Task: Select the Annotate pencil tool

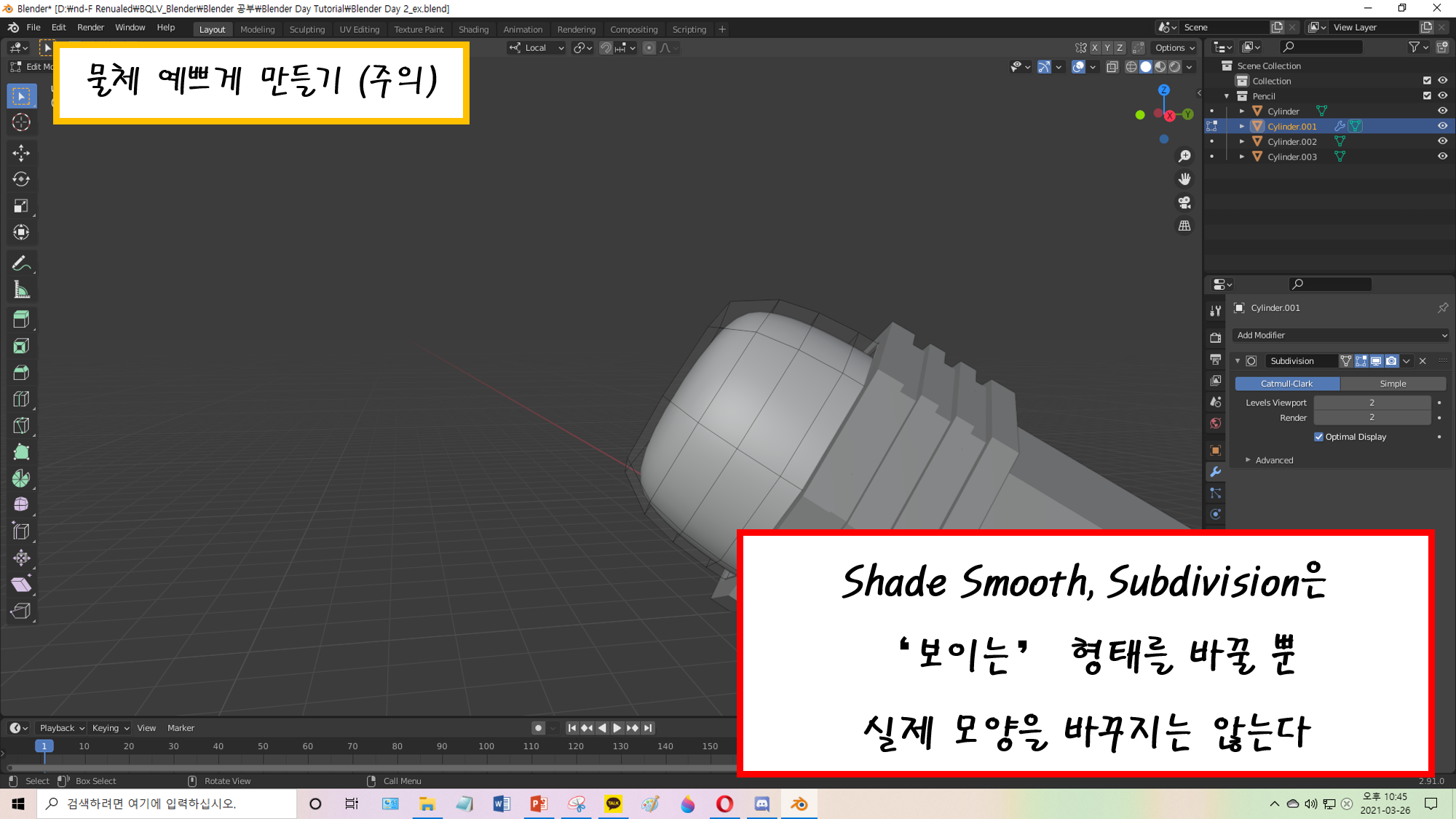Action: click(x=21, y=264)
